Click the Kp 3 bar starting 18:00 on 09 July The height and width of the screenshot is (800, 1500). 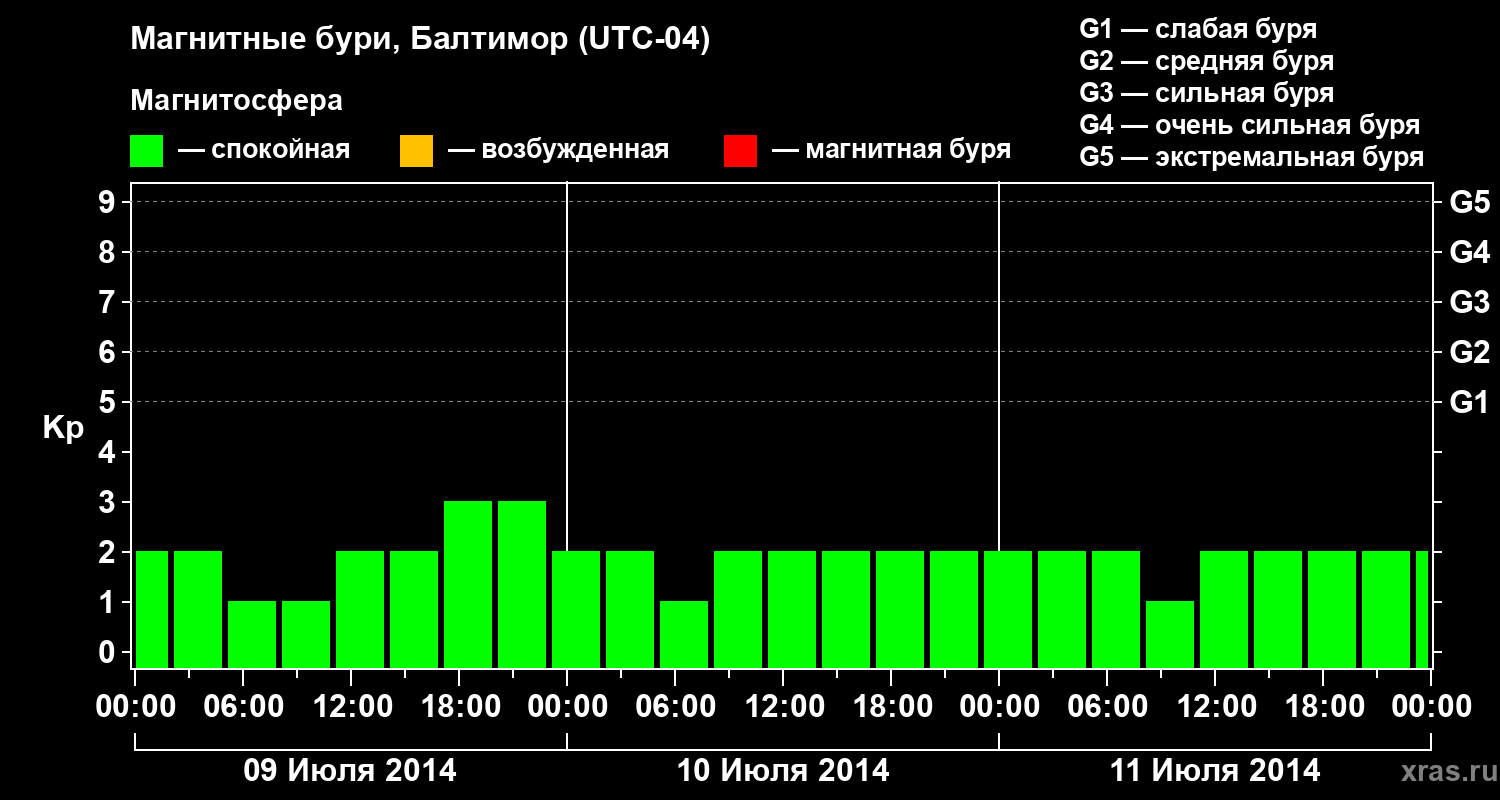point(468,584)
